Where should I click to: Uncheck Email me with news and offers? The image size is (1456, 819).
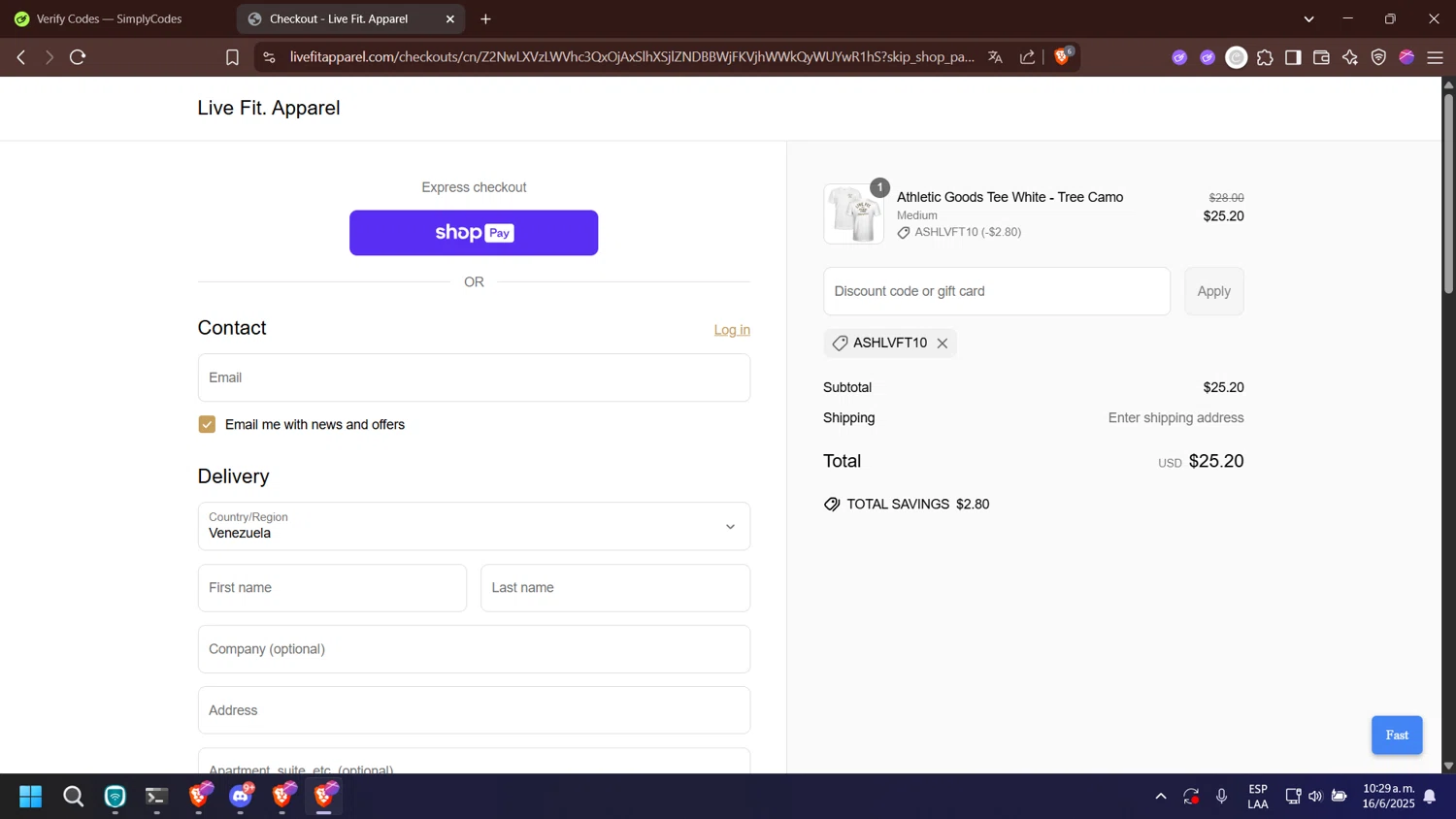[x=207, y=424]
